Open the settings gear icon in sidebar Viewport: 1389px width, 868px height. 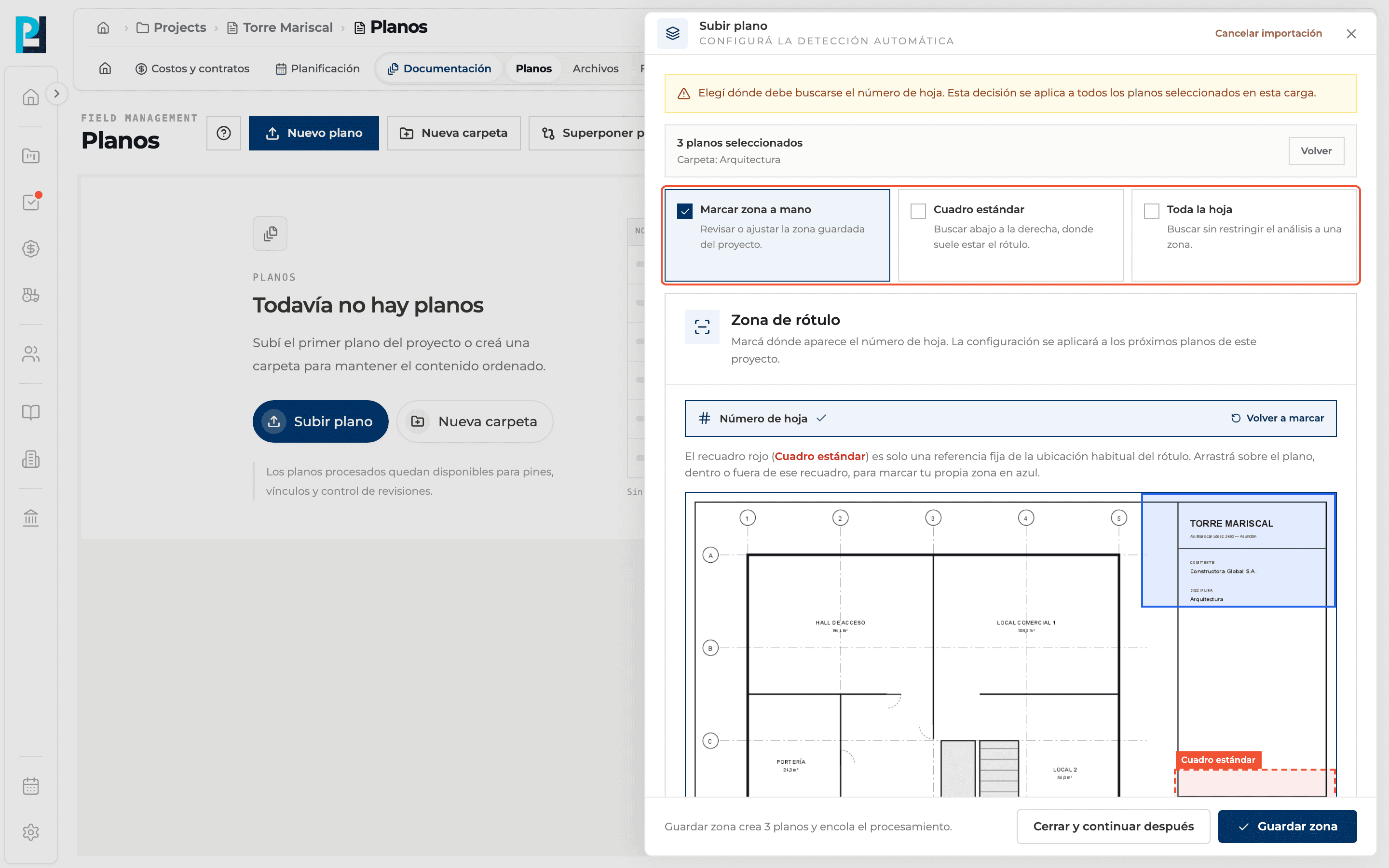click(30, 832)
